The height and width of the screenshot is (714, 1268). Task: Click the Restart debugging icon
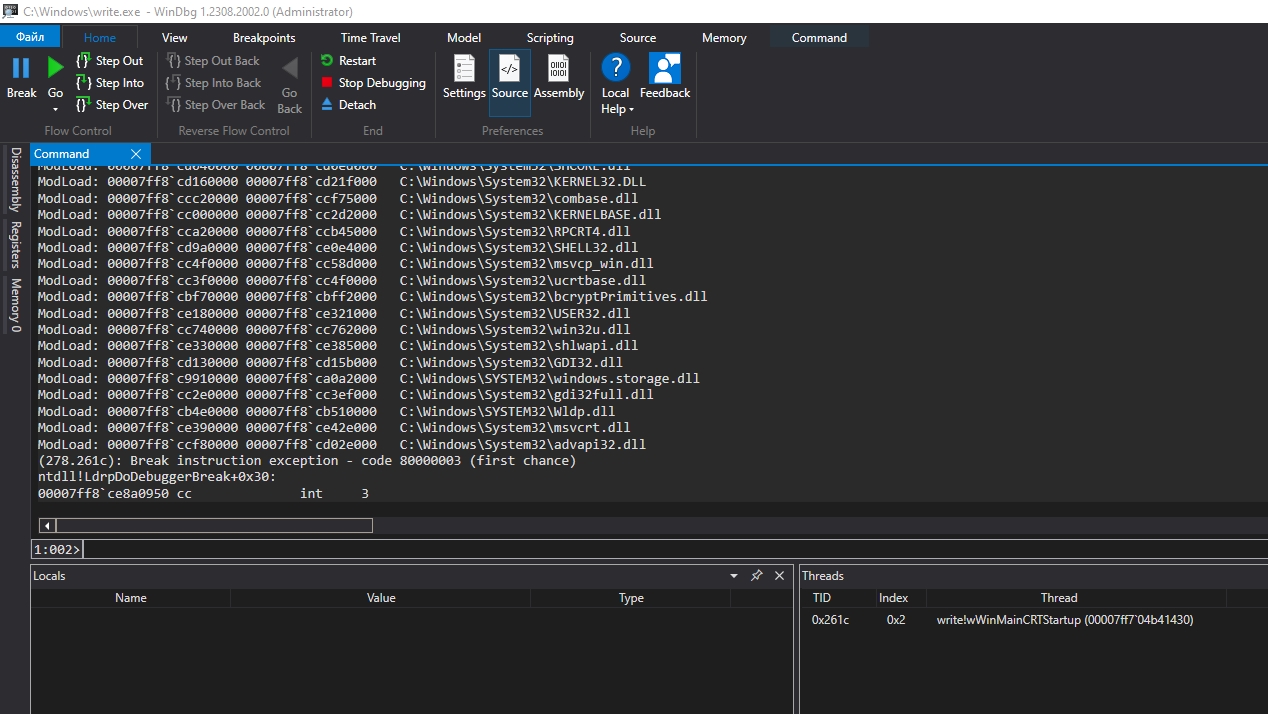(x=327, y=61)
